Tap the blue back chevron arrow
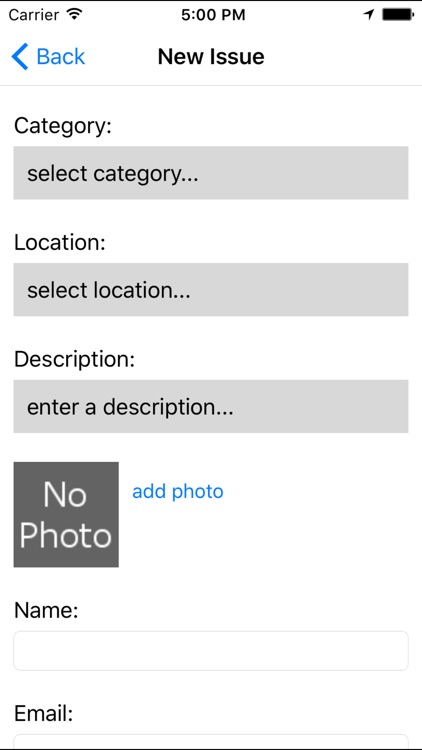Viewport: 422px width, 750px height. 20,56
